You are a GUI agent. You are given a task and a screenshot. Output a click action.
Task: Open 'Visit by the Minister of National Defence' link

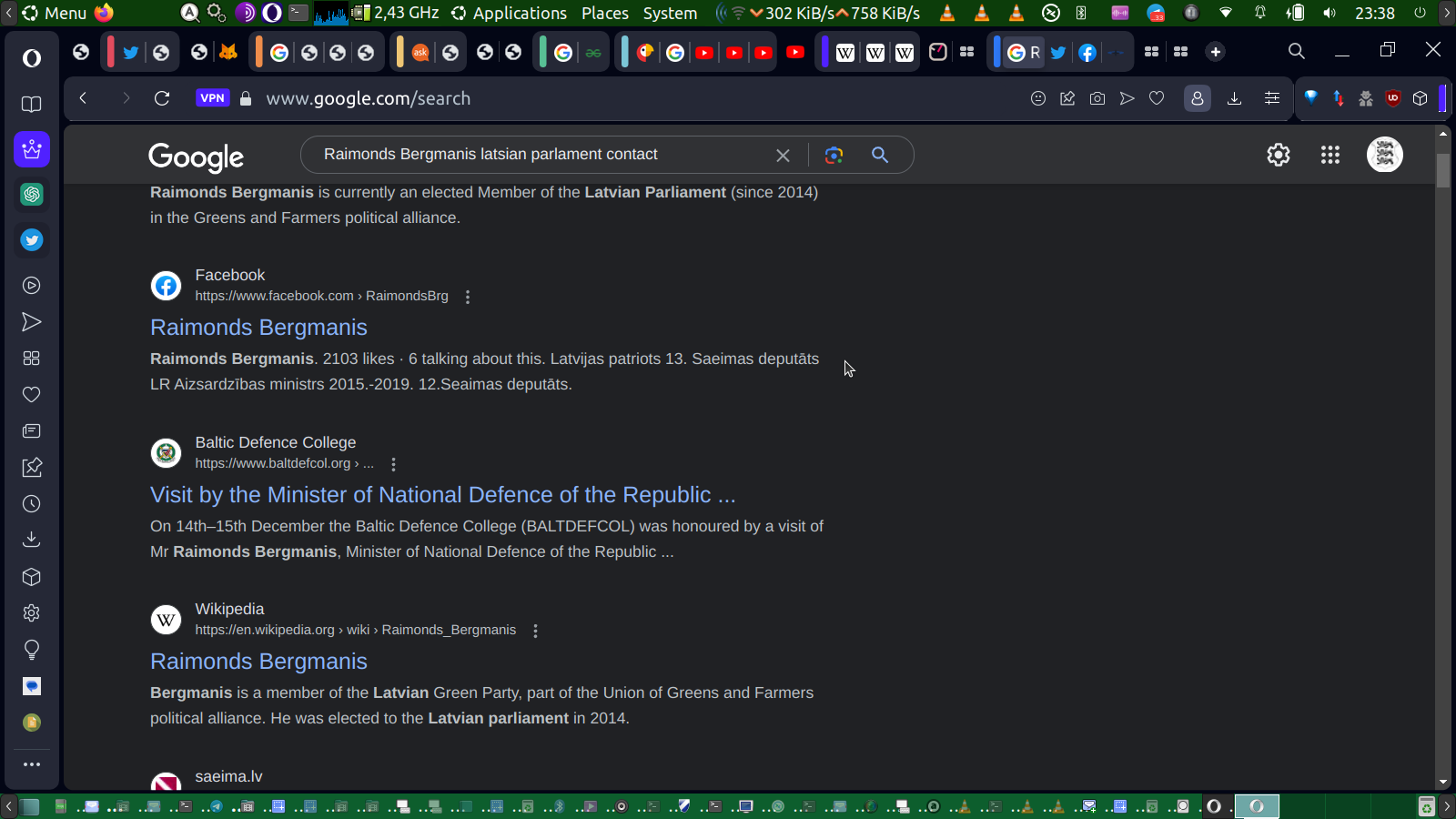(442, 495)
